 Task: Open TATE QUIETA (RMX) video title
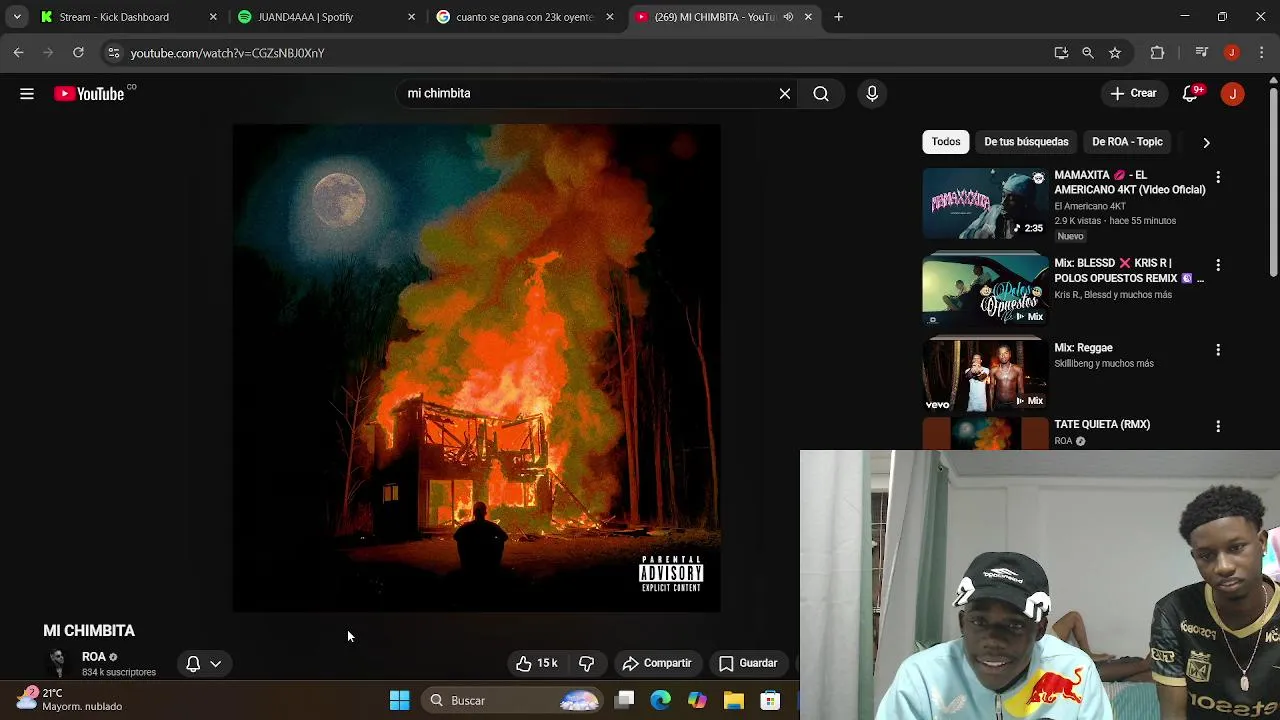pos(1102,424)
